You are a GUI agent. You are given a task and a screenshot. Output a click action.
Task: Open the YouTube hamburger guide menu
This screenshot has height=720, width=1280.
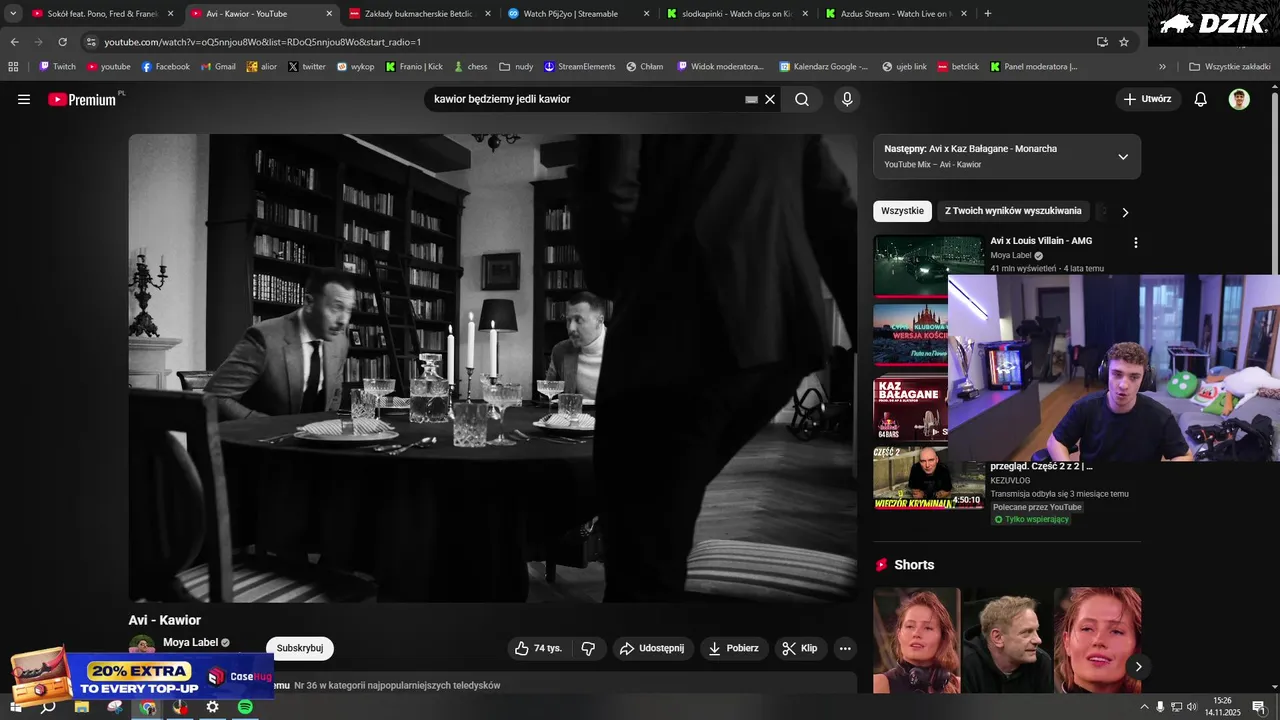pos(24,99)
